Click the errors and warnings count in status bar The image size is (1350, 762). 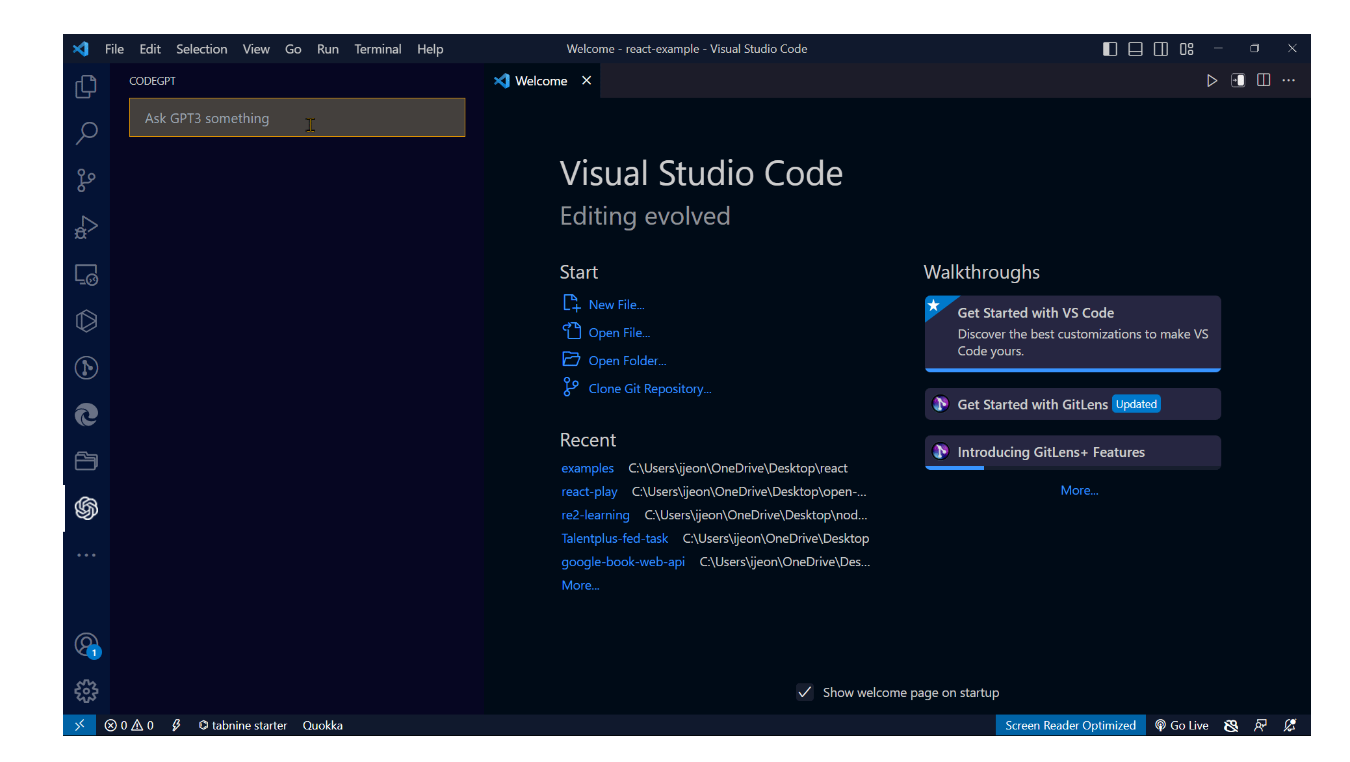click(x=129, y=725)
